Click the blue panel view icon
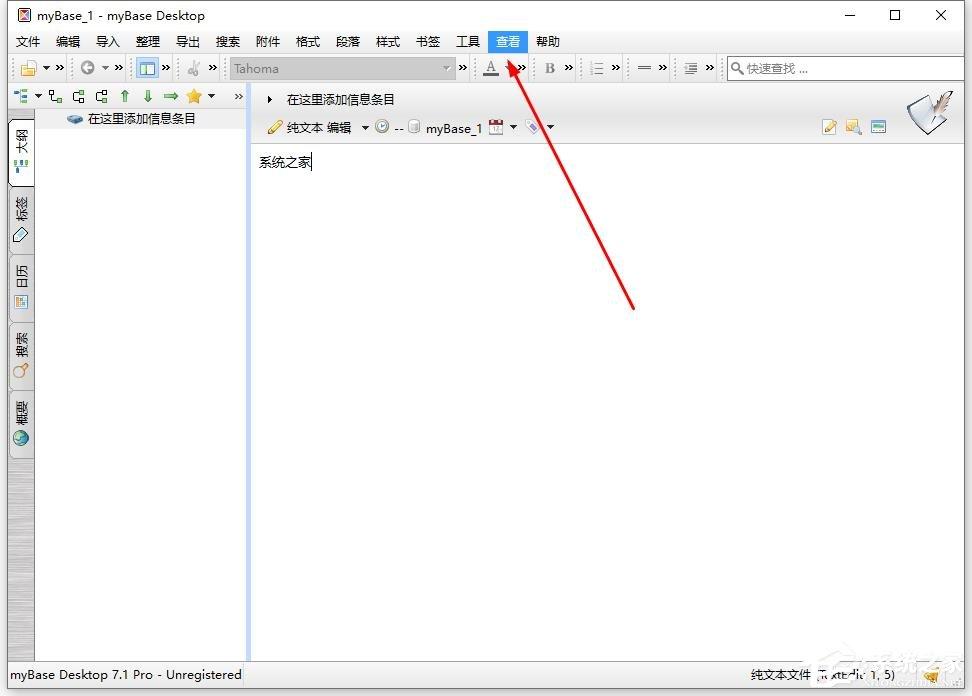The image size is (972, 696). 878,127
